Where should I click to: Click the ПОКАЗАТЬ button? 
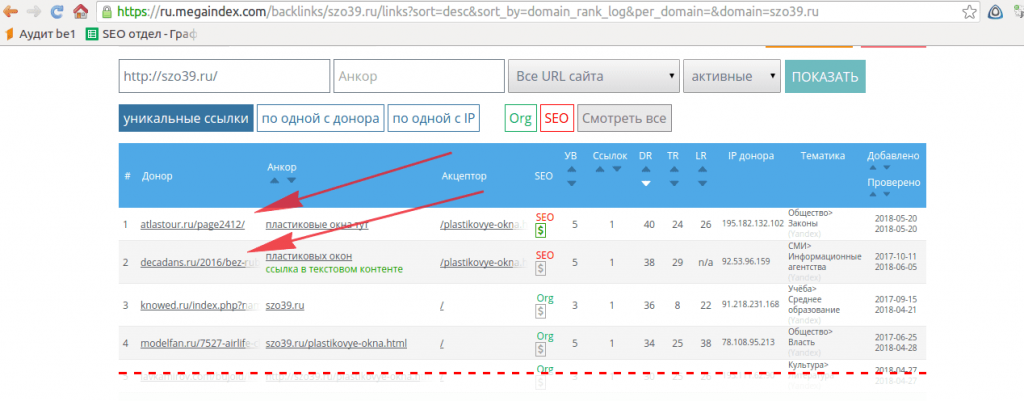point(825,76)
